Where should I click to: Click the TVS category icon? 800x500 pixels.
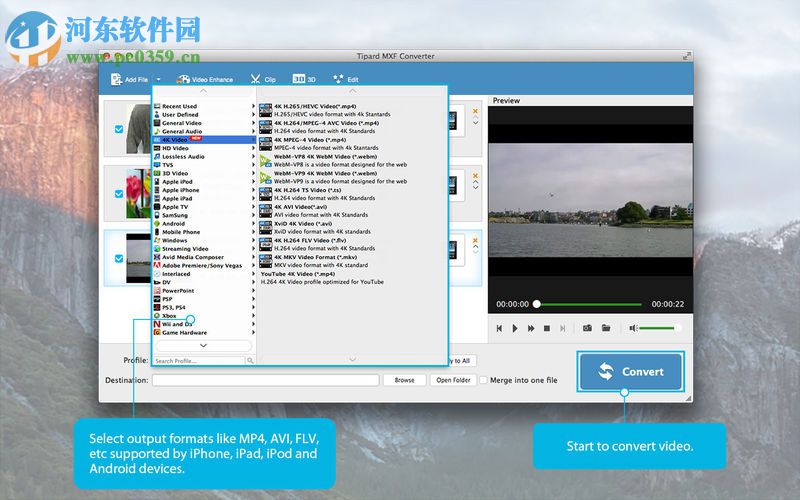pos(157,164)
